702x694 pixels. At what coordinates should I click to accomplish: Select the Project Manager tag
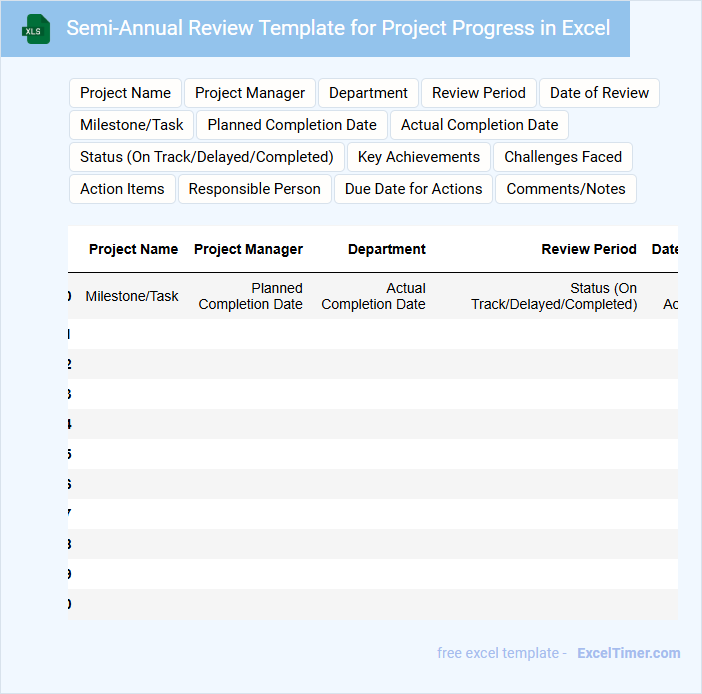tap(250, 93)
